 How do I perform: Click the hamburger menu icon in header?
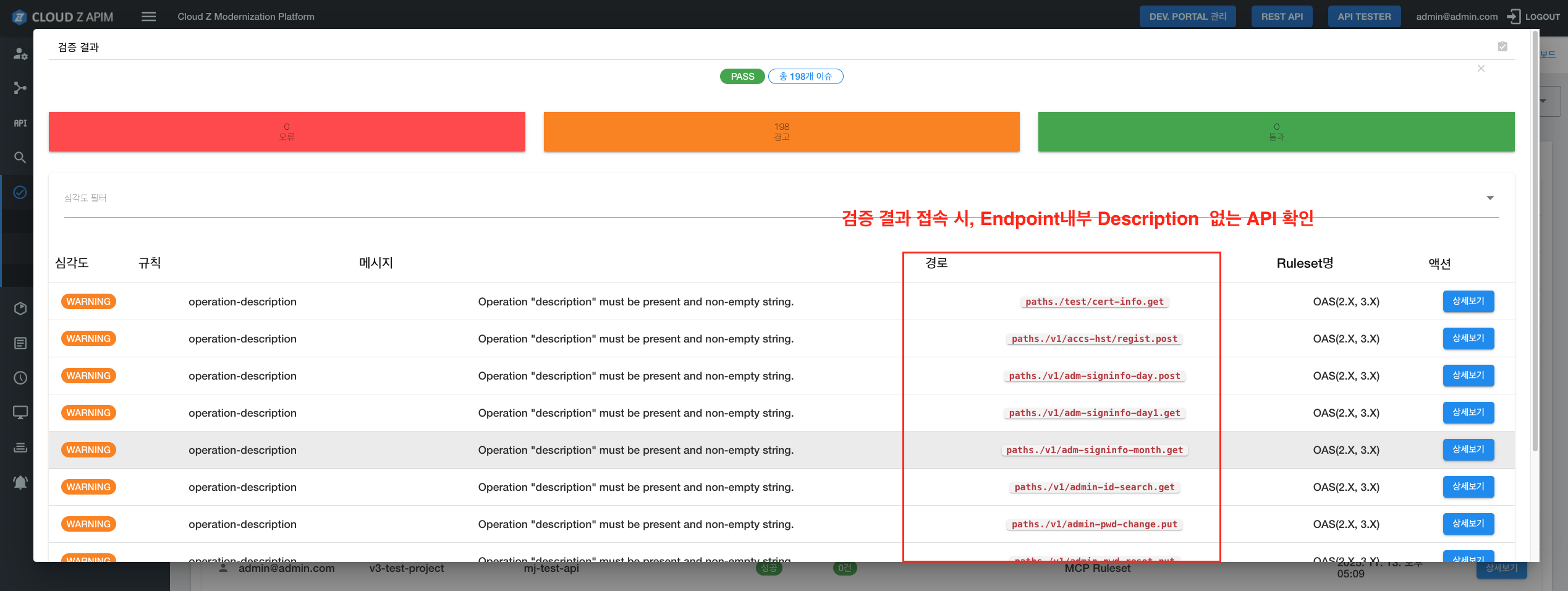(148, 17)
